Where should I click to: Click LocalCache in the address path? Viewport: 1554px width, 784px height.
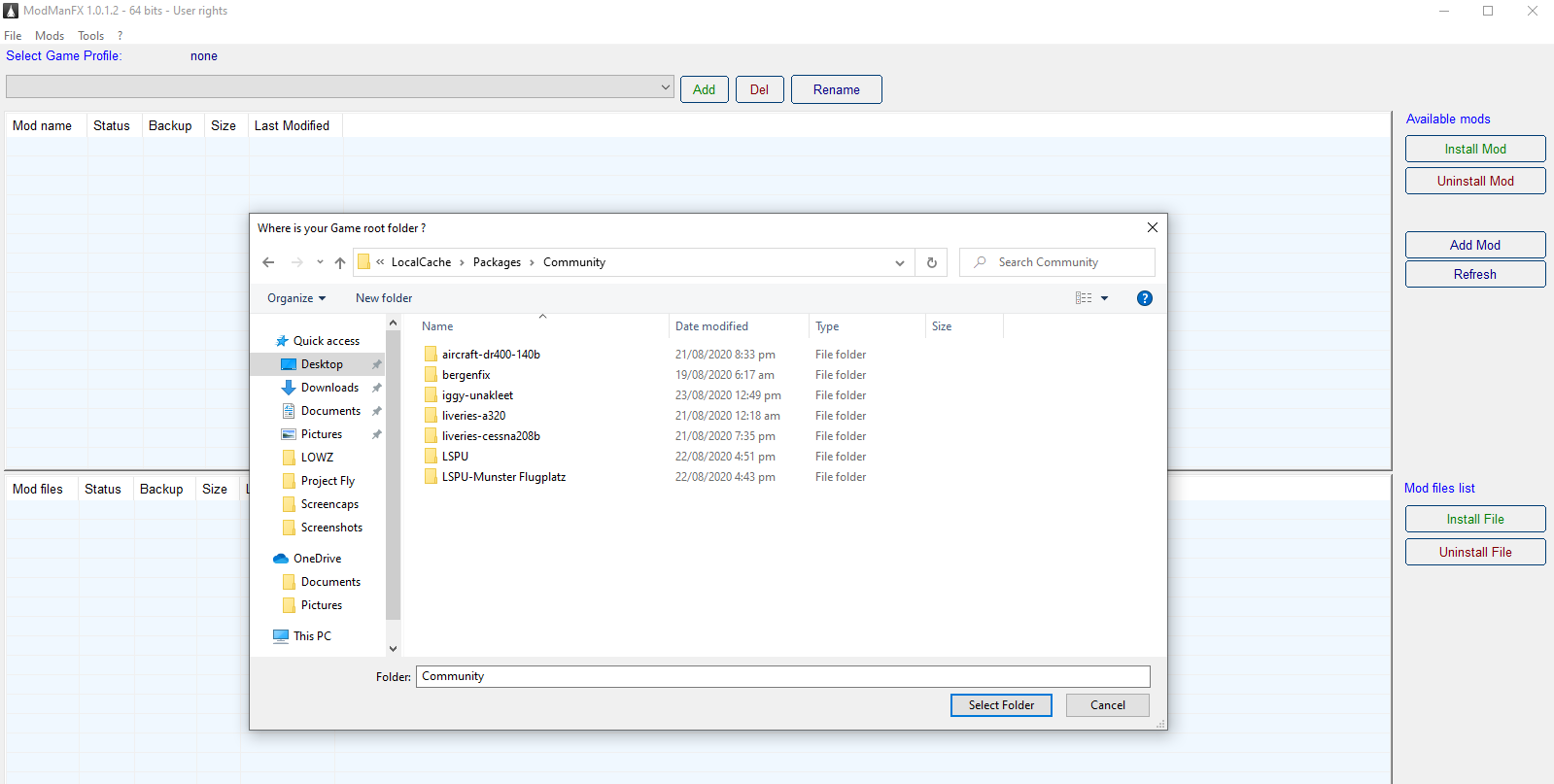pyautogui.click(x=421, y=262)
